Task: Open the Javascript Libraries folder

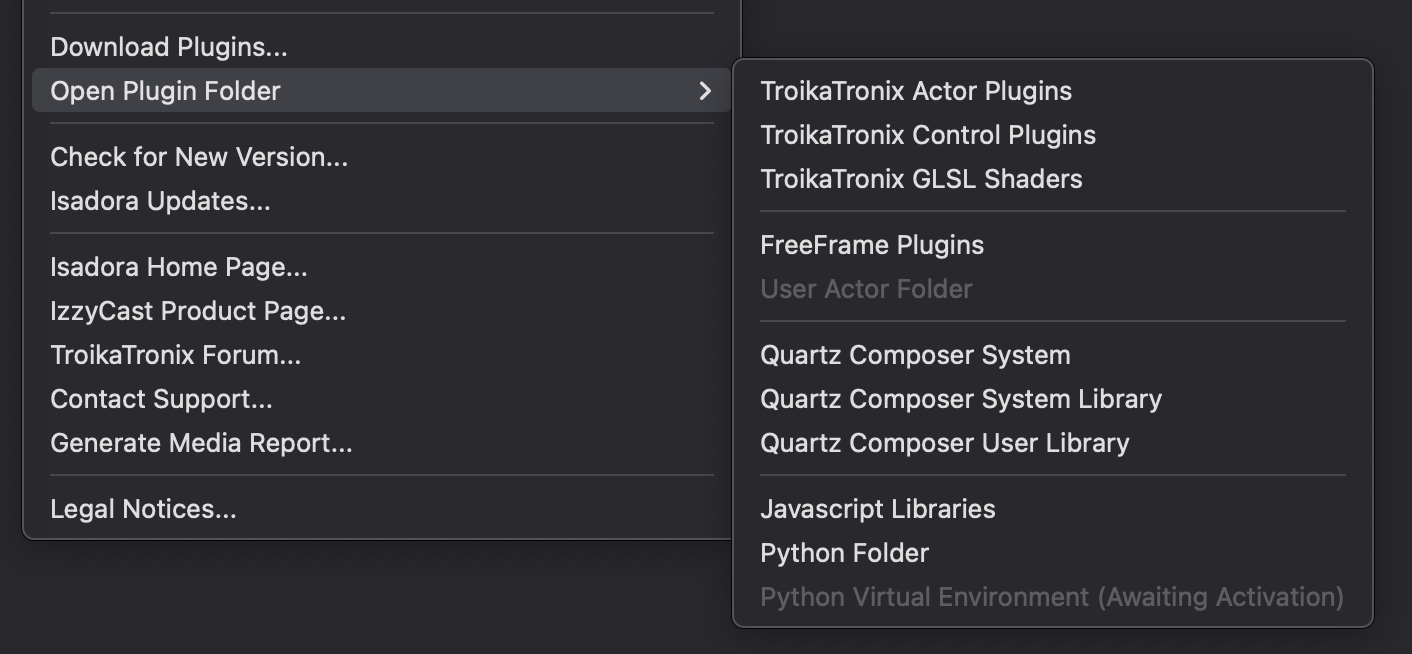Action: tap(878, 509)
